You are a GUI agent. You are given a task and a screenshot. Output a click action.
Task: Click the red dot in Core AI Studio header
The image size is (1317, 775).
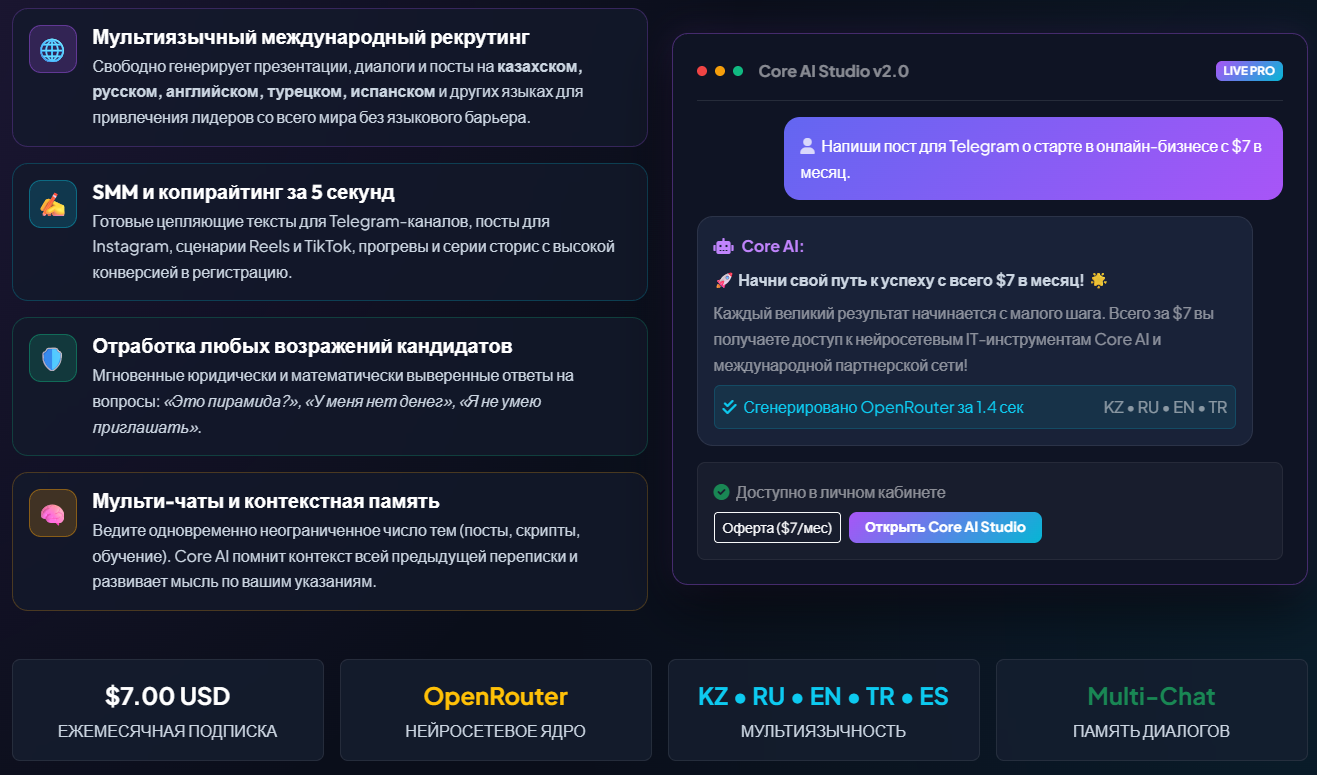click(702, 71)
